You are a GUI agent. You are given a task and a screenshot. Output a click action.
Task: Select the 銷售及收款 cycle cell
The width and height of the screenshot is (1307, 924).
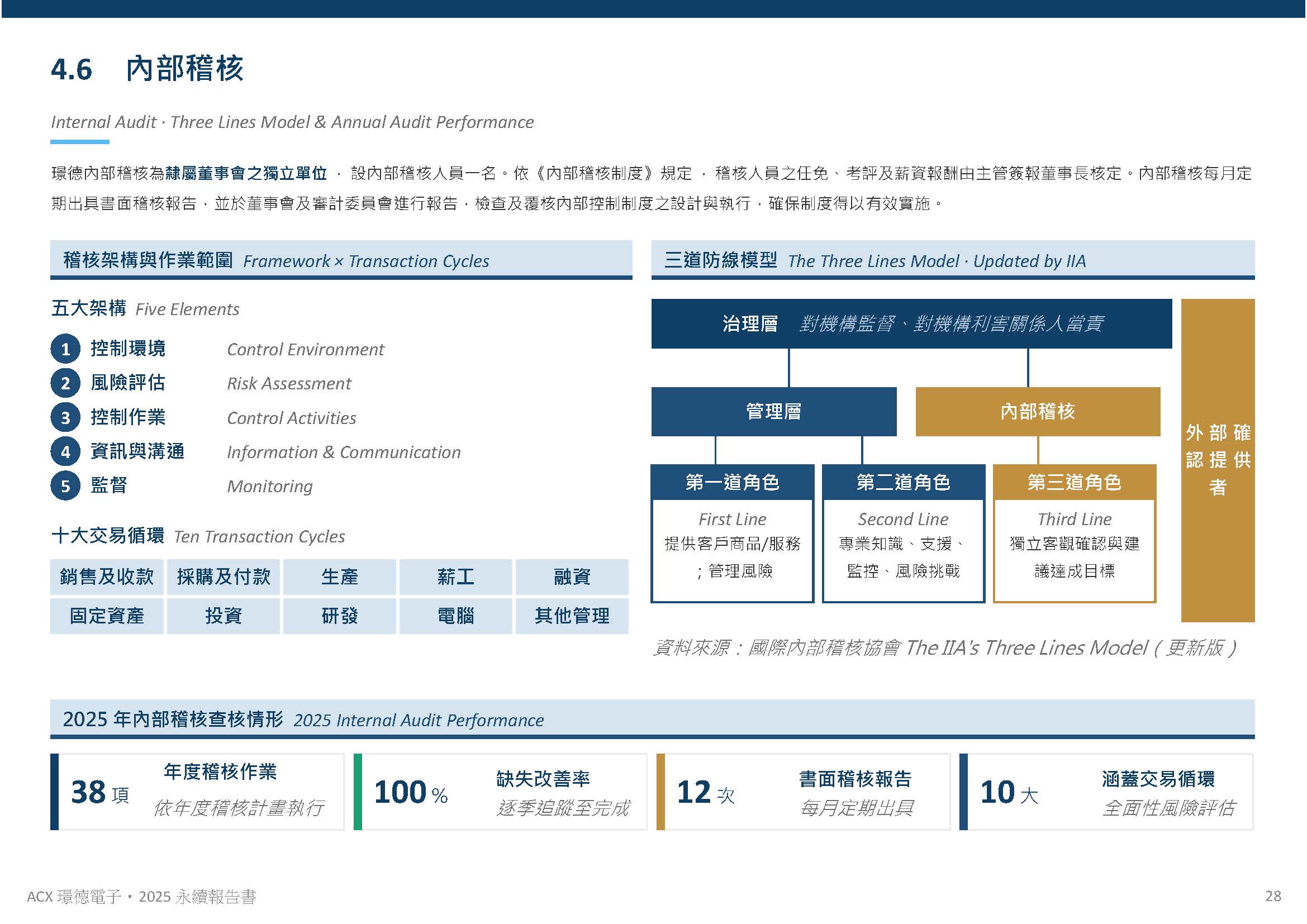click(107, 577)
